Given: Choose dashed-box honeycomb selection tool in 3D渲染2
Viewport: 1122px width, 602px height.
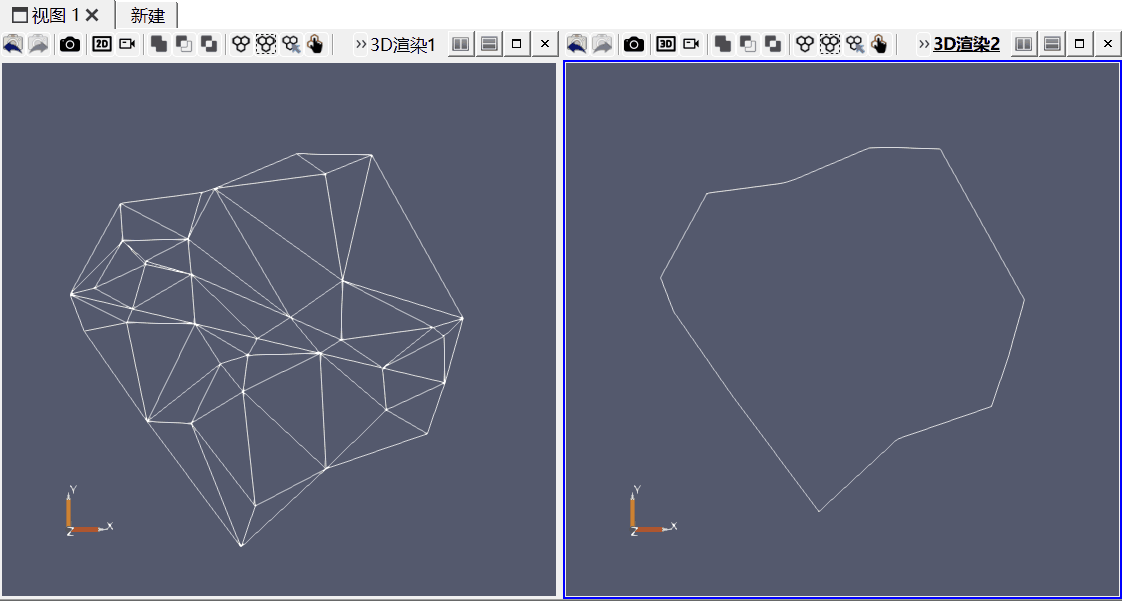Looking at the screenshot, I should pos(830,44).
